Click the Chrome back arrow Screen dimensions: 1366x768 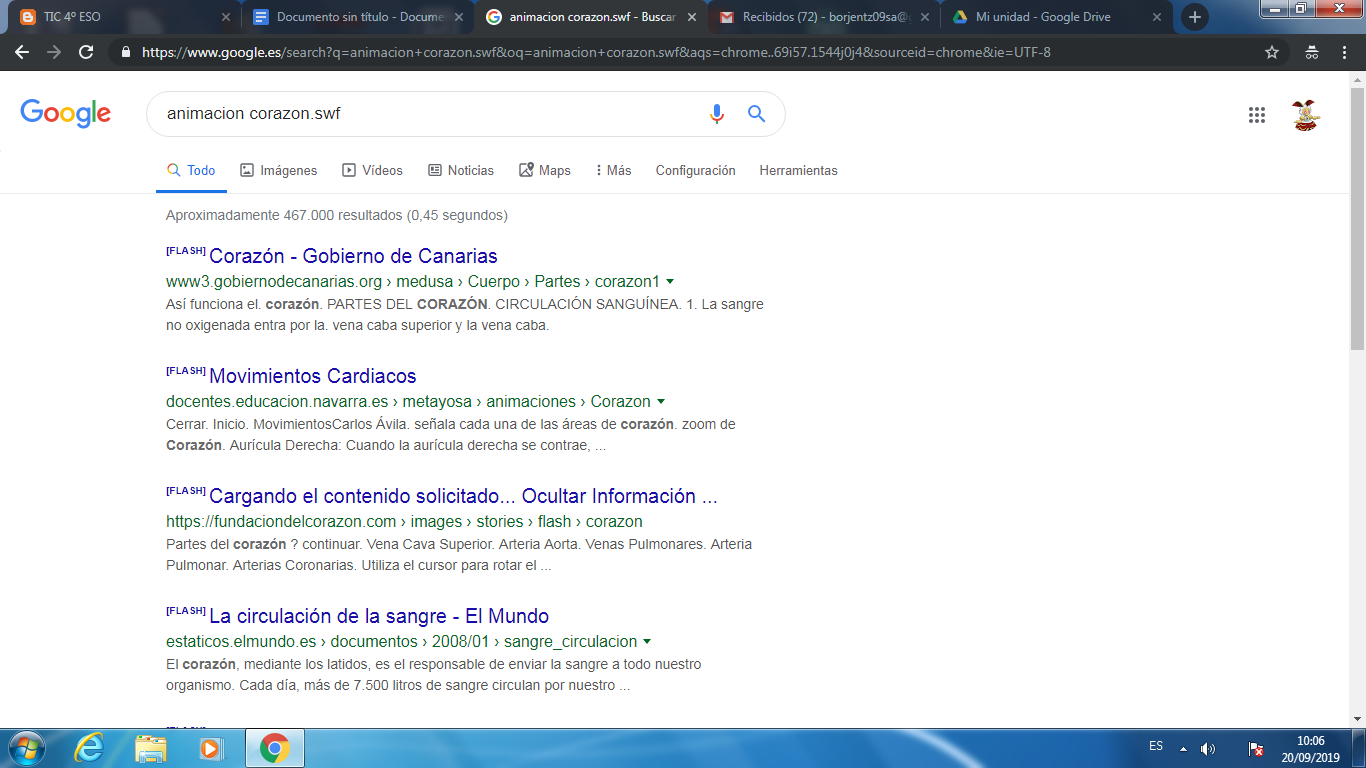[x=22, y=53]
